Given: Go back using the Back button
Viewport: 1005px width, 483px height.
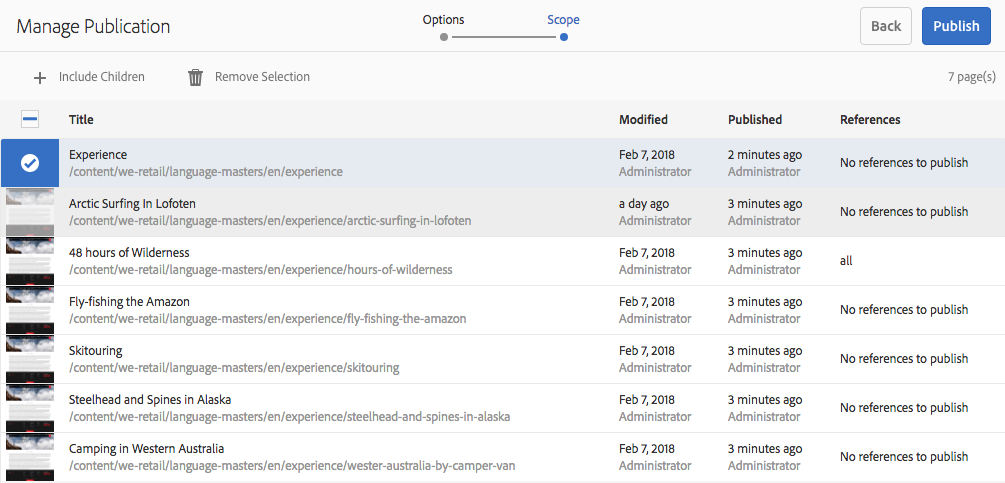Looking at the screenshot, I should (x=885, y=26).
